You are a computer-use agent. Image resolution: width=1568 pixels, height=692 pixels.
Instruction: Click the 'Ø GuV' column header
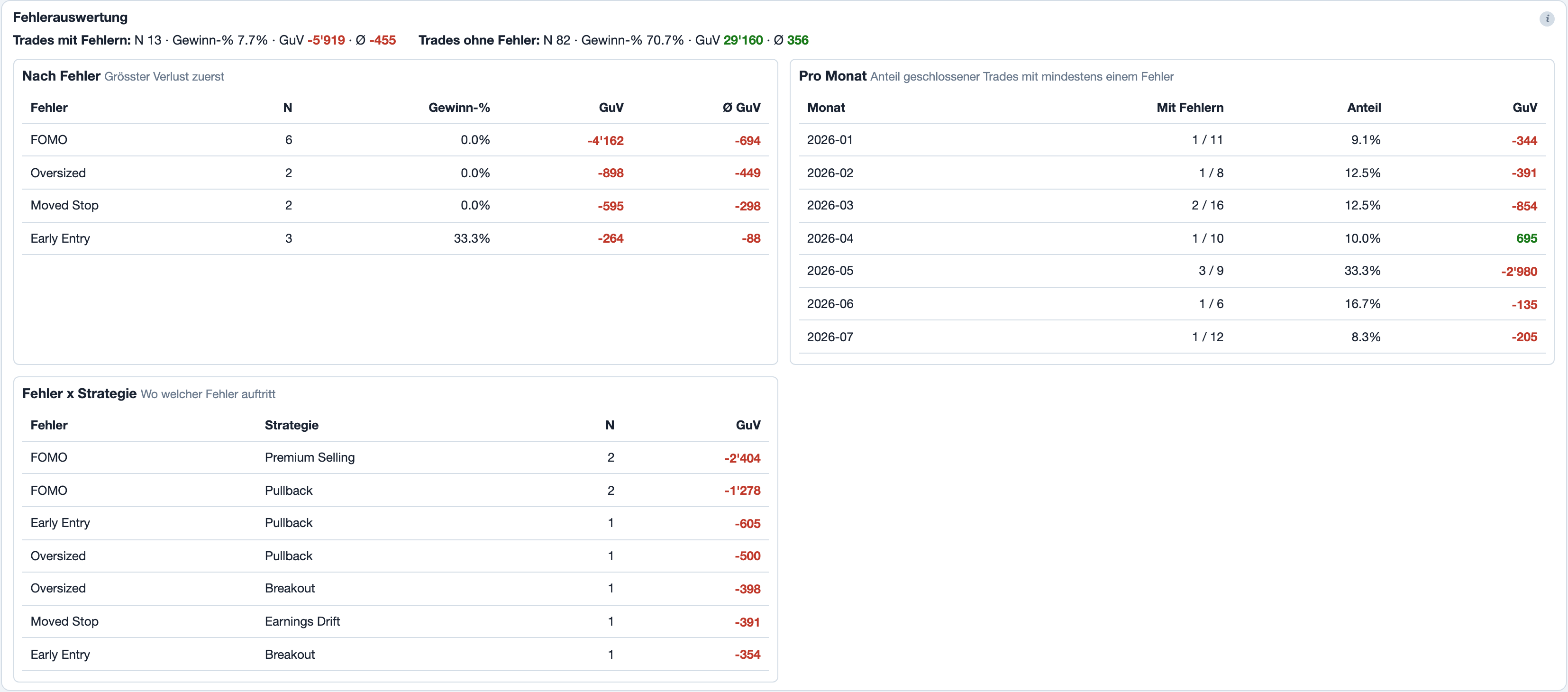coord(741,108)
